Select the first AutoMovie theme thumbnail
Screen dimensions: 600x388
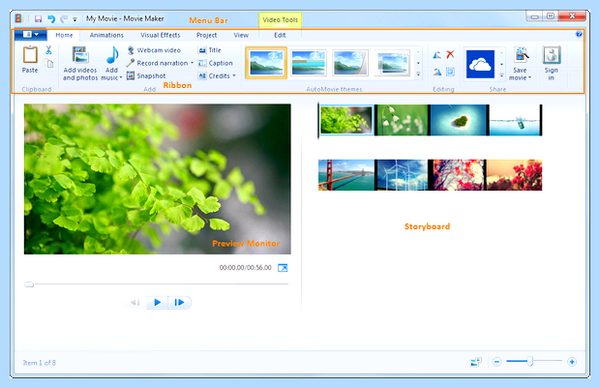point(266,63)
